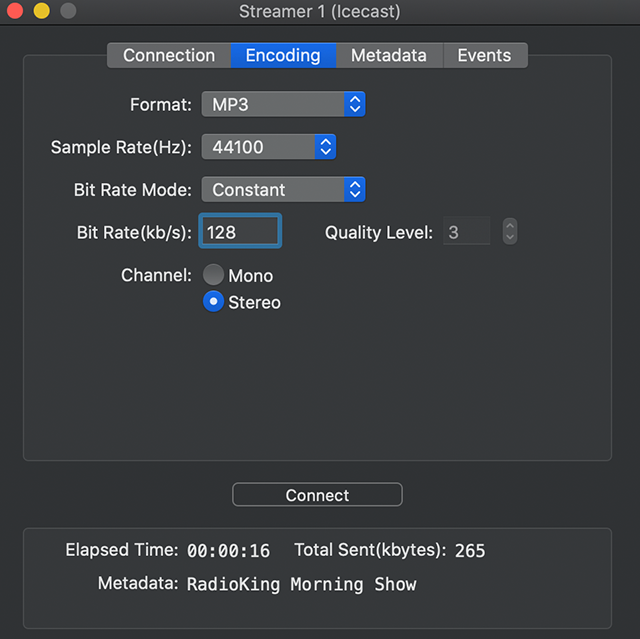Open the Bit Rate Mode dropdown
The height and width of the screenshot is (639, 640).
(283, 189)
